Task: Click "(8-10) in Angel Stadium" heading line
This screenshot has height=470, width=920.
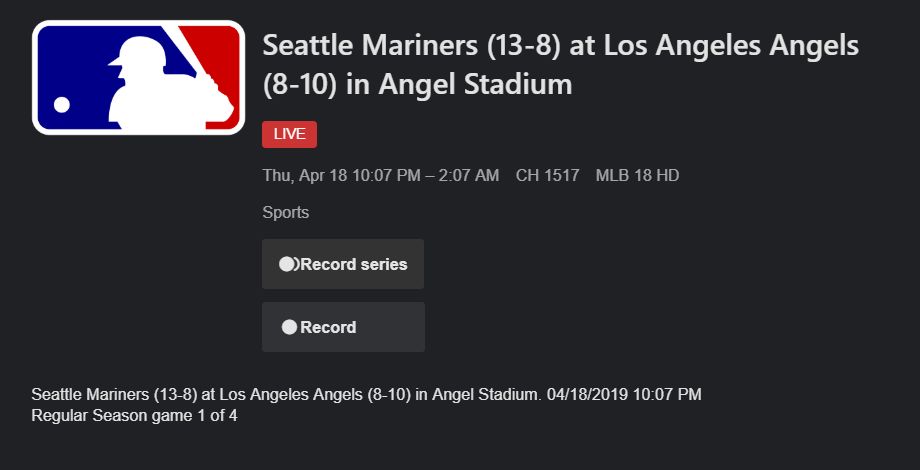Action: pyautogui.click(x=417, y=85)
